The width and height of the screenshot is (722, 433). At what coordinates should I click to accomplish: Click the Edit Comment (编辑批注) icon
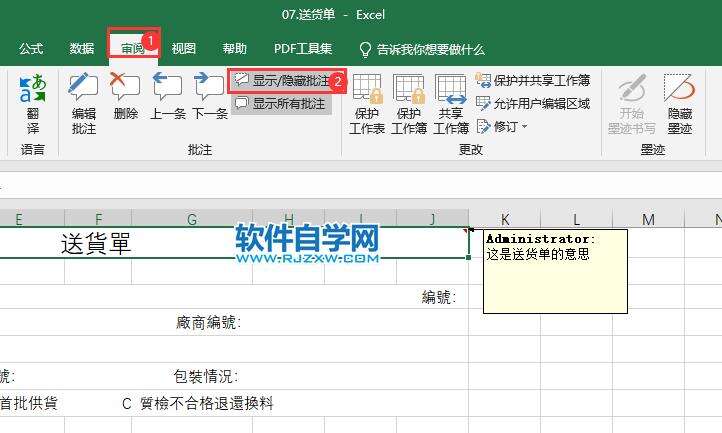click(83, 104)
